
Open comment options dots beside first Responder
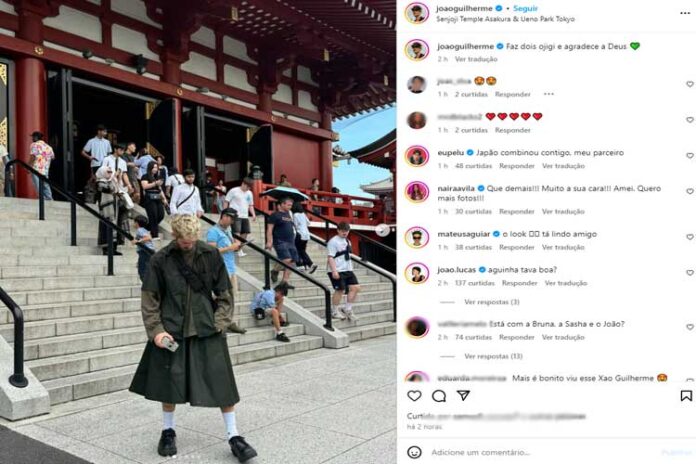[549, 94]
